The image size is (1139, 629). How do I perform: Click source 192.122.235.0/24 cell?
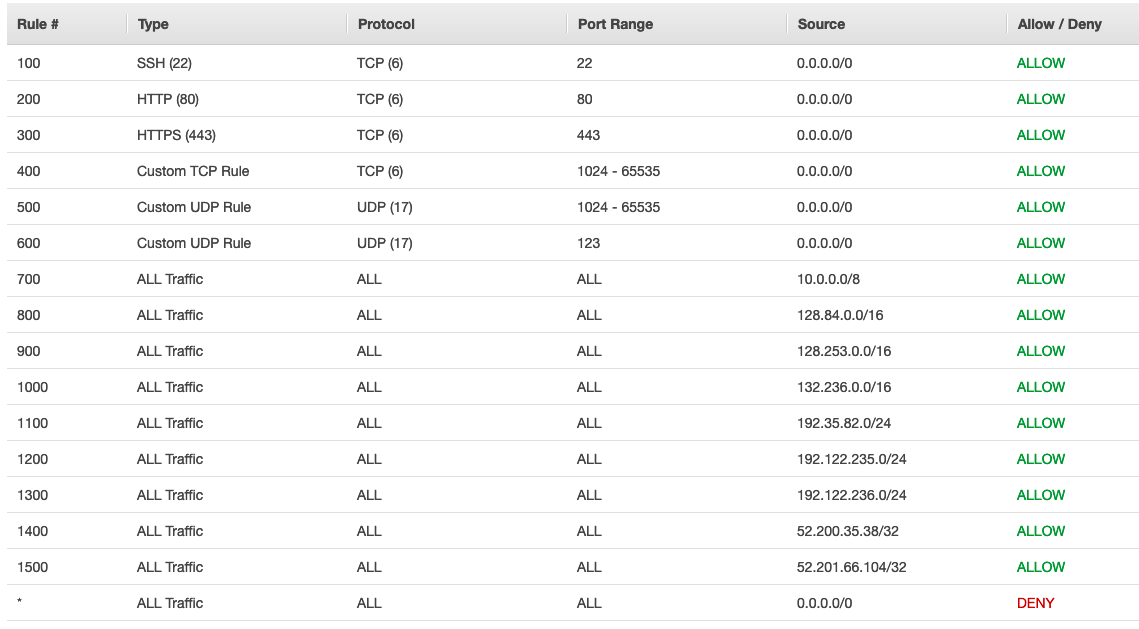click(851, 459)
